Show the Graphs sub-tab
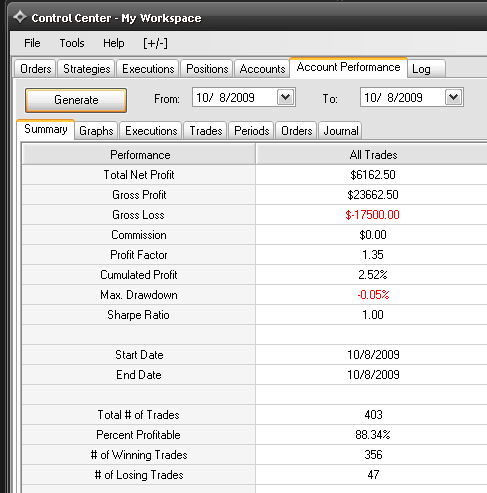 pos(96,131)
